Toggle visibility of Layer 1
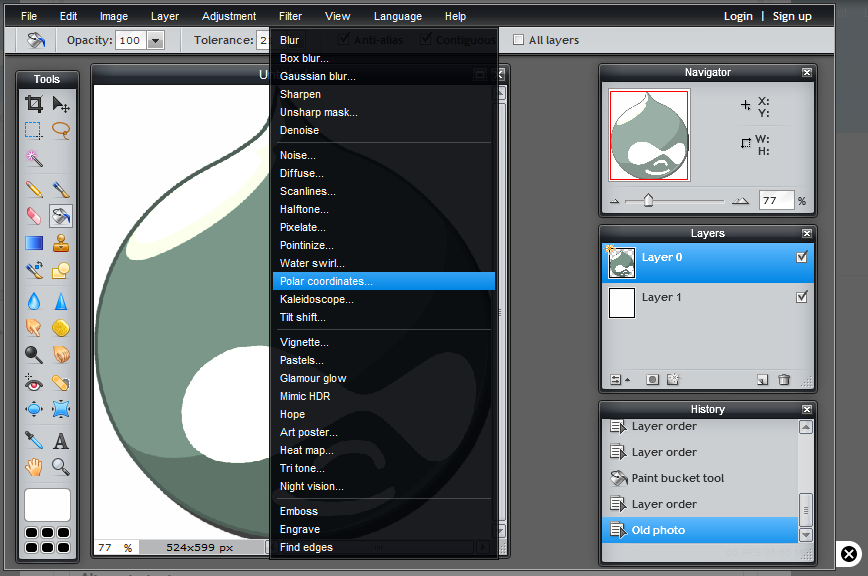868x576 pixels. pyautogui.click(x=802, y=297)
